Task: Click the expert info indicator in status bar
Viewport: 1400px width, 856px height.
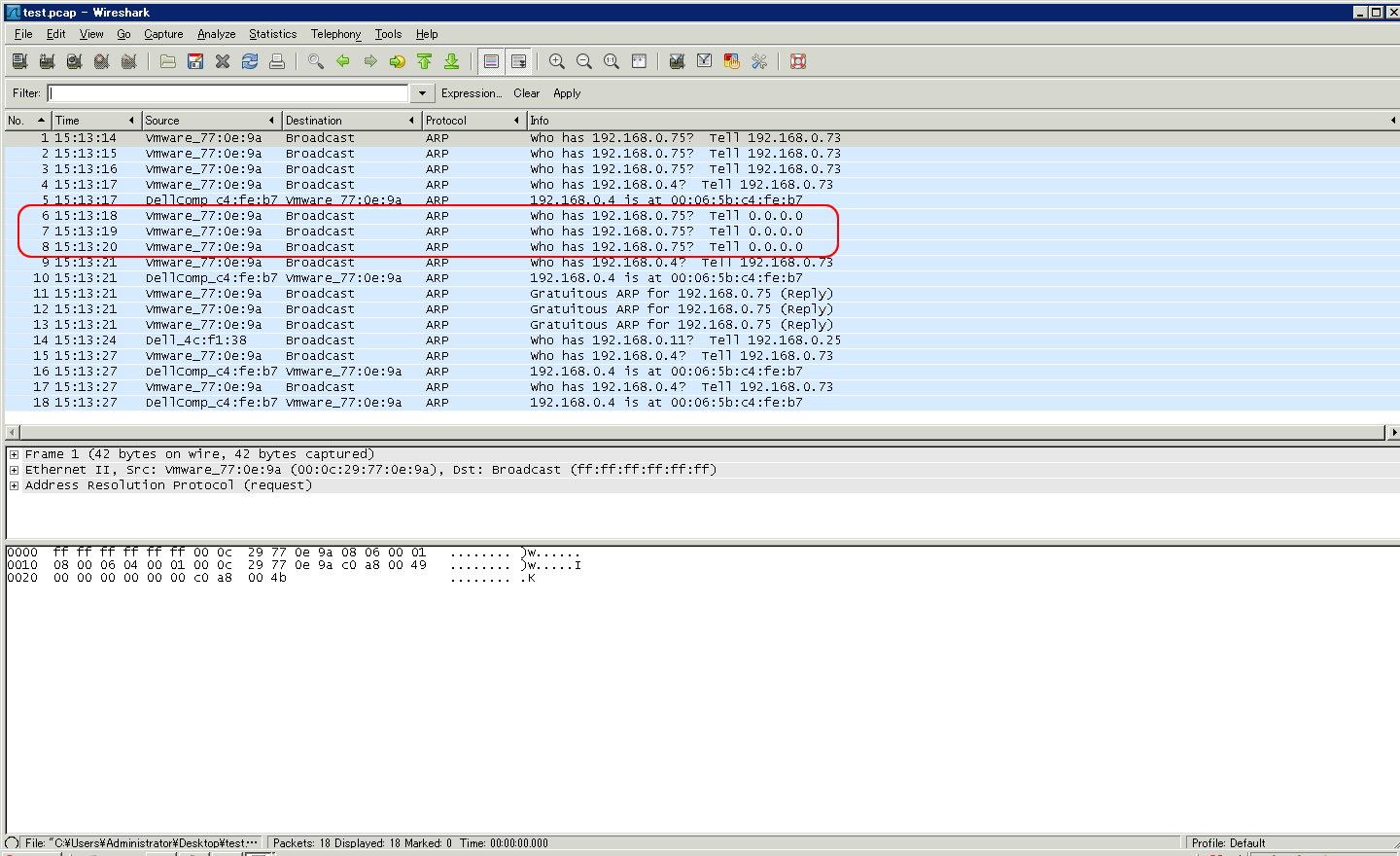Action: pos(12,843)
